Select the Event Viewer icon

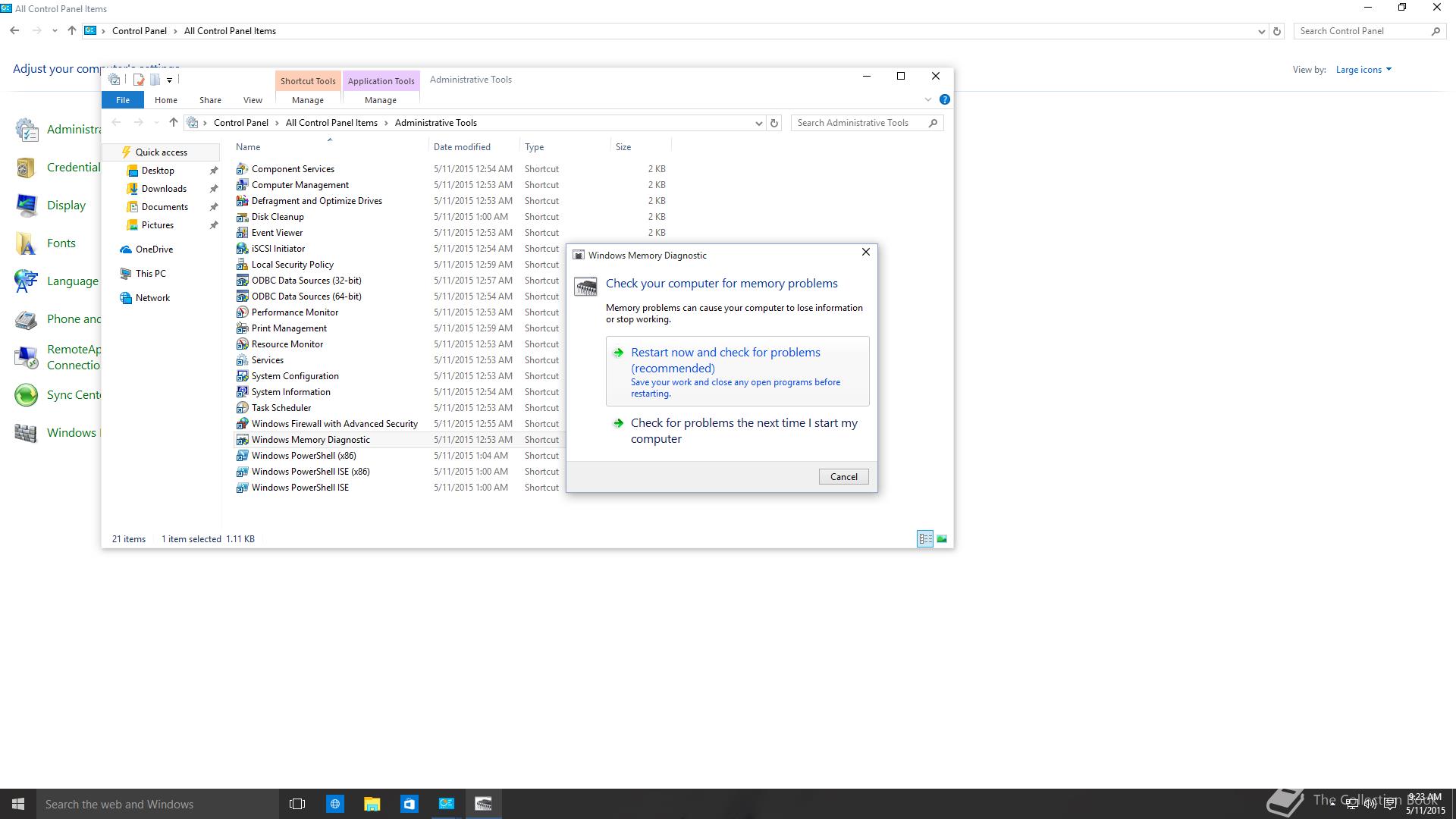point(242,232)
